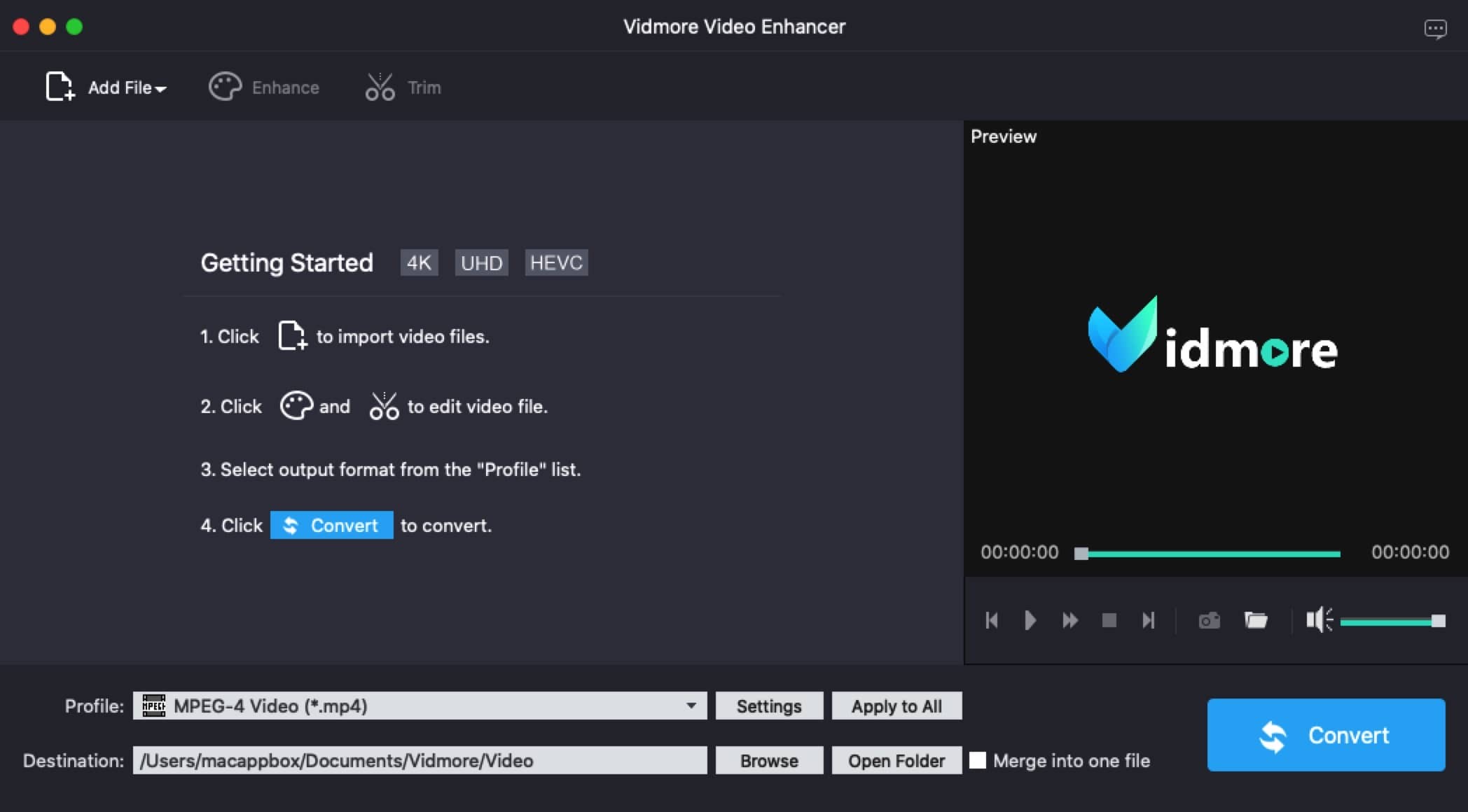The image size is (1468, 812).
Task: Skip to next in preview controls
Action: 1148,620
